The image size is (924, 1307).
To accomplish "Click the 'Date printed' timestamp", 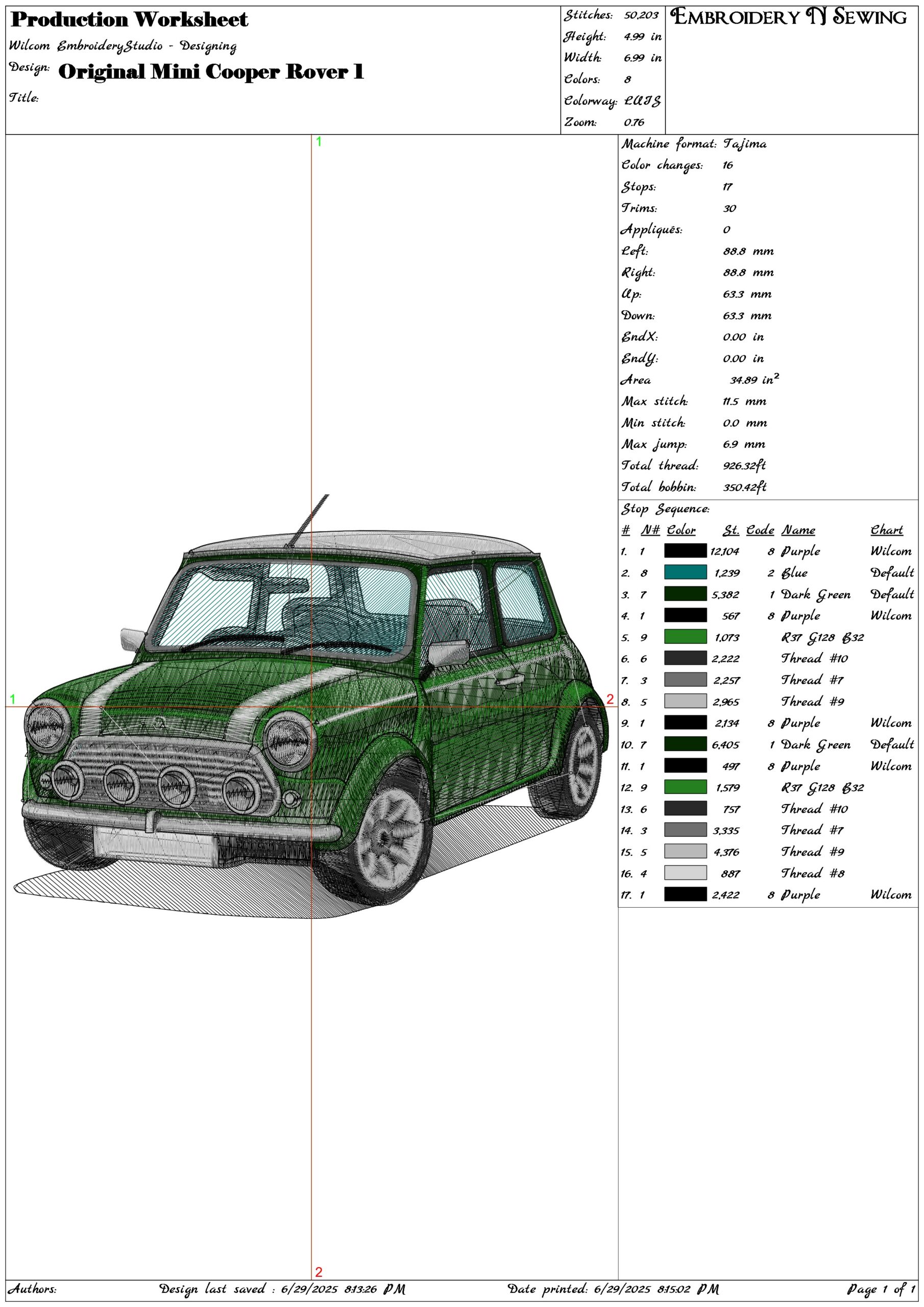I will (x=613, y=1289).
